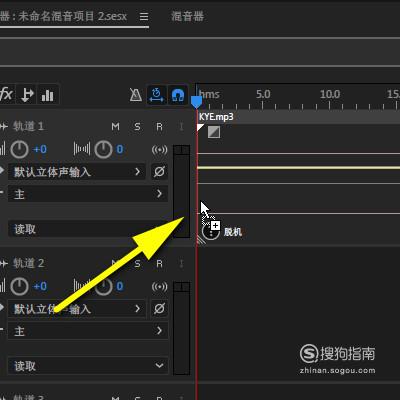Image resolution: width=400 pixels, height=400 pixels.
Task: Toggle the snapping magnet icon
Action: point(178,95)
